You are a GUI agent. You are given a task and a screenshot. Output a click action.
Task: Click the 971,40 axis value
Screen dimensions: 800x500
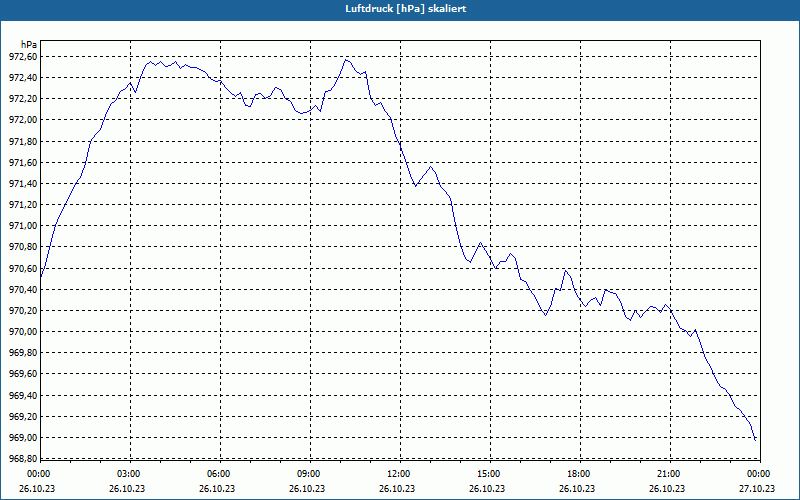[23, 184]
